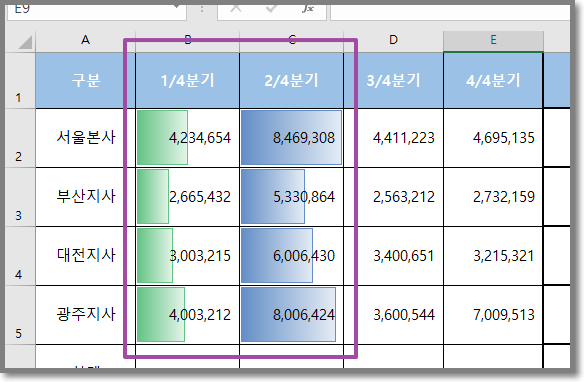Select row 5 header

pos(20,315)
